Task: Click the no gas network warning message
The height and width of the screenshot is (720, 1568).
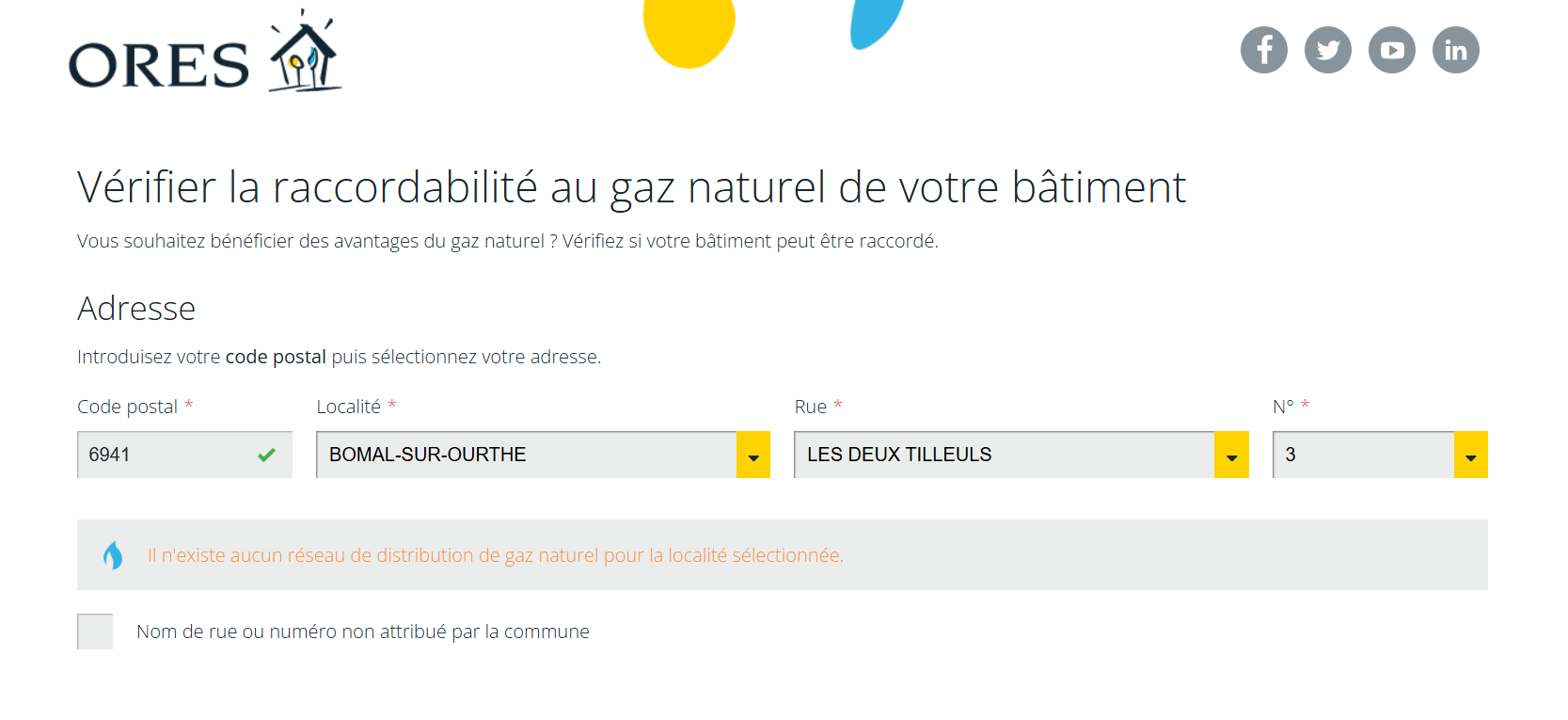Action: point(495,555)
